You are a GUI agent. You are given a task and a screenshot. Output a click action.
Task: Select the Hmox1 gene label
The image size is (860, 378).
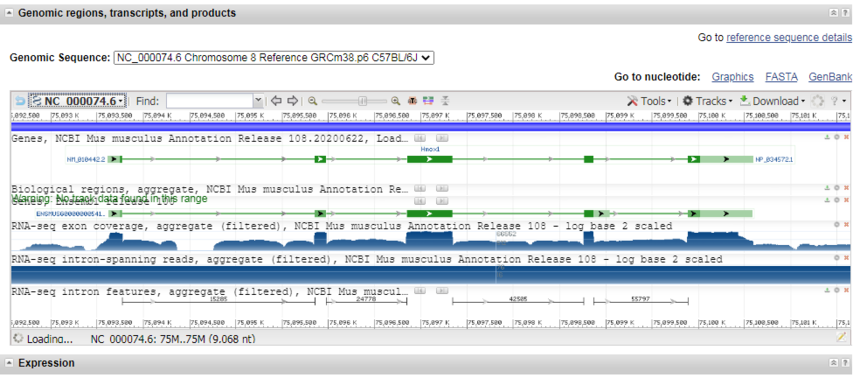point(430,149)
